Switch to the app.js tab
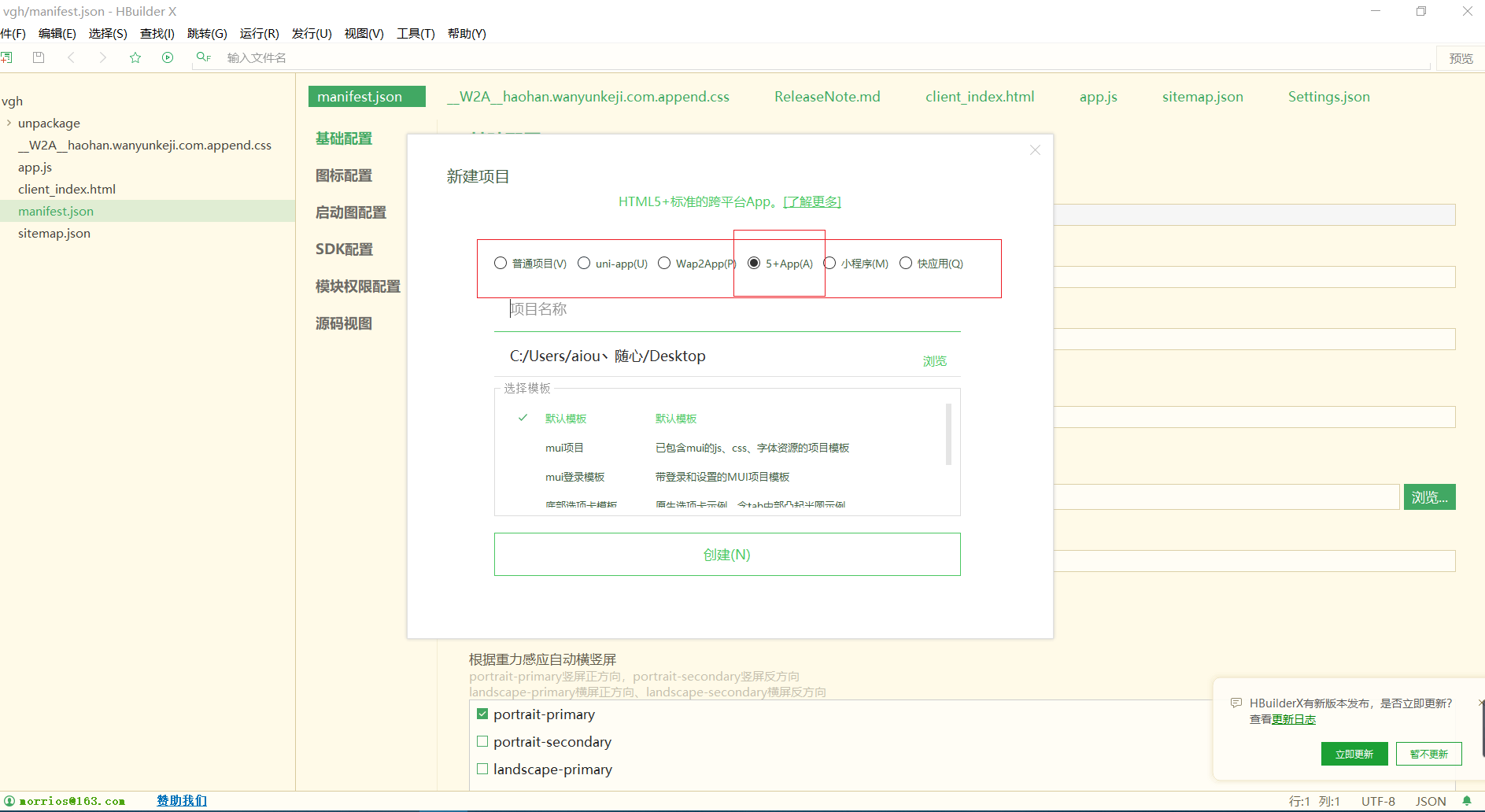 click(1098, 96)
